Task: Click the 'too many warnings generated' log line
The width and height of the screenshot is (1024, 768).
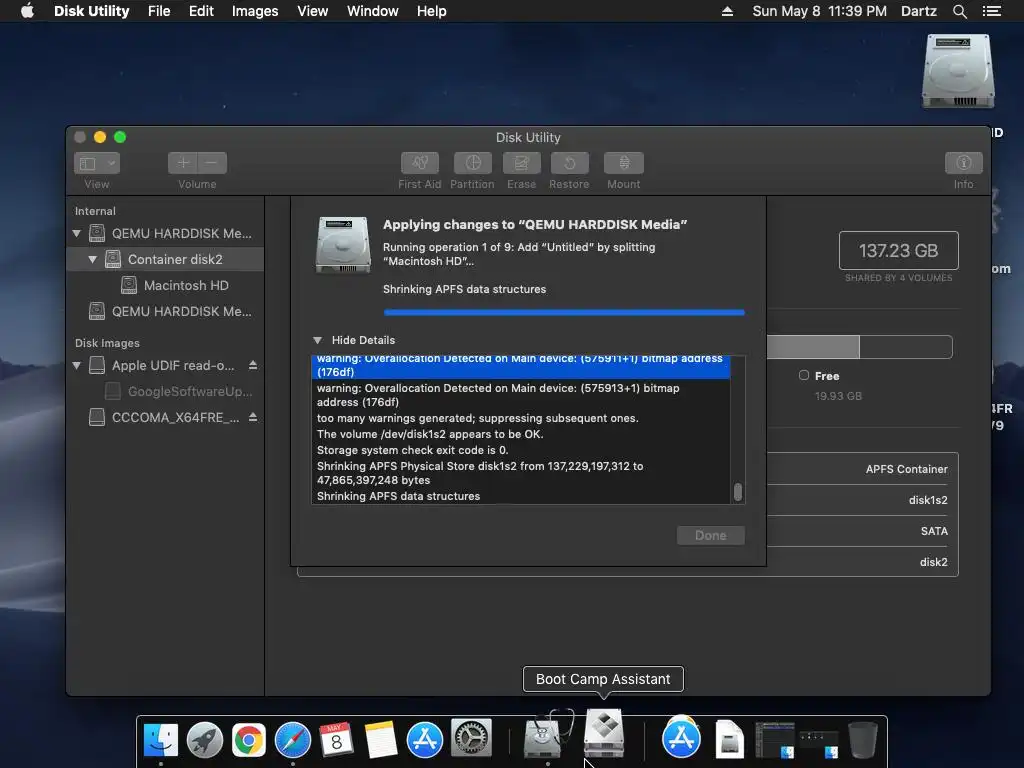Action: (x=478, y=418)
